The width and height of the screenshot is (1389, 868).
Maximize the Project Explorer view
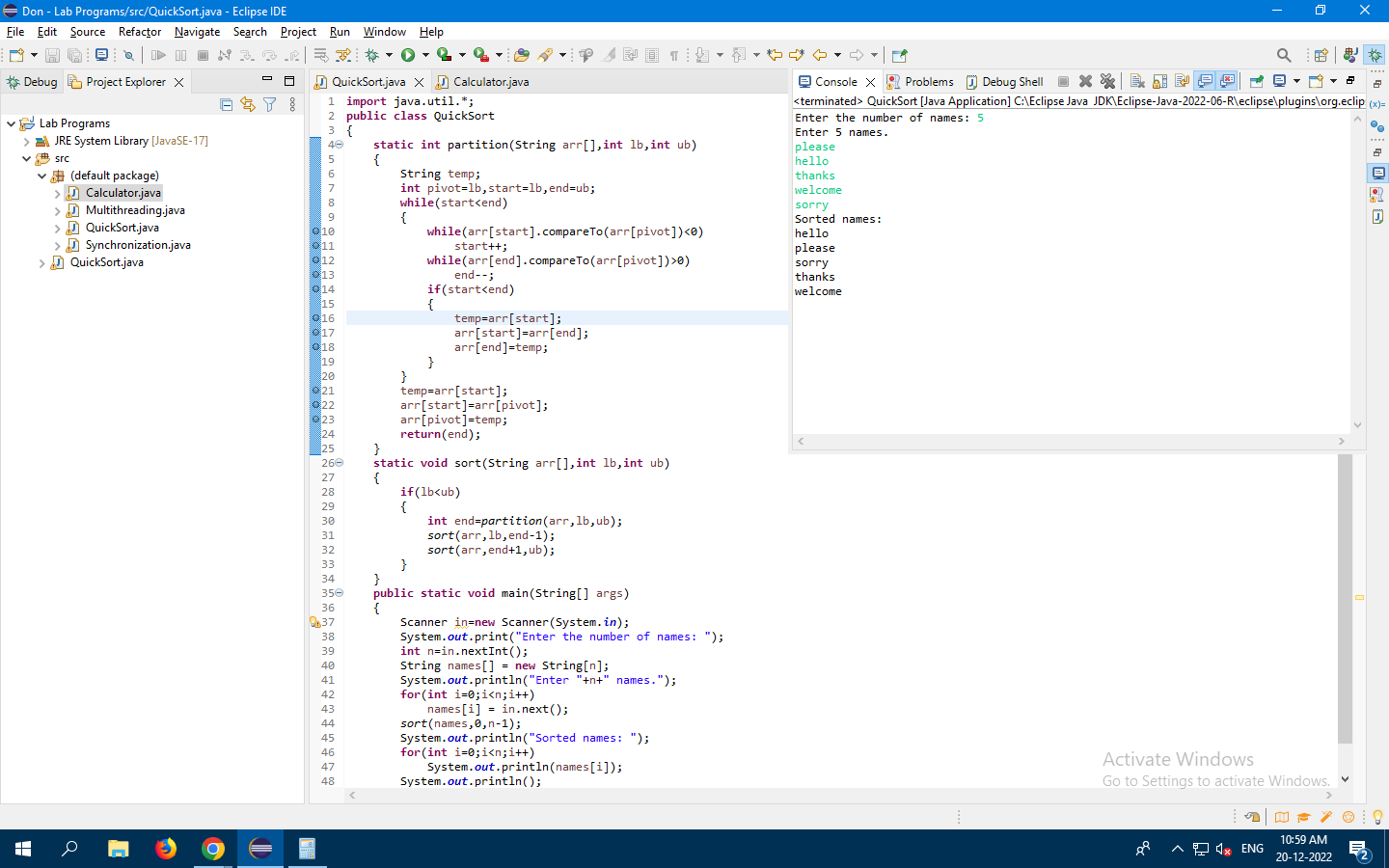pyautogui.click(x=289, y=81)
